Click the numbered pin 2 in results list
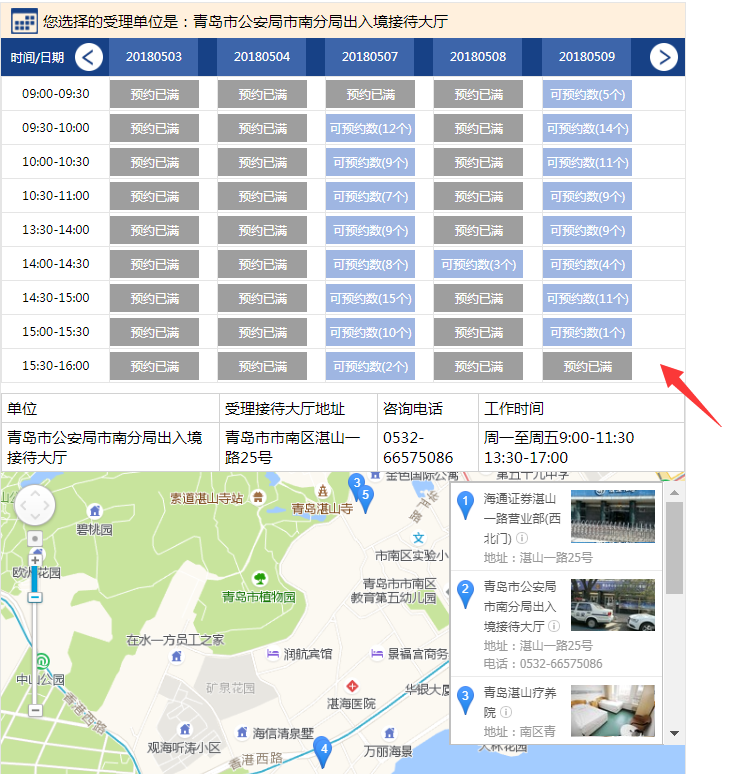755x774 pixels. pyautogui.click(x=465, y=594)
